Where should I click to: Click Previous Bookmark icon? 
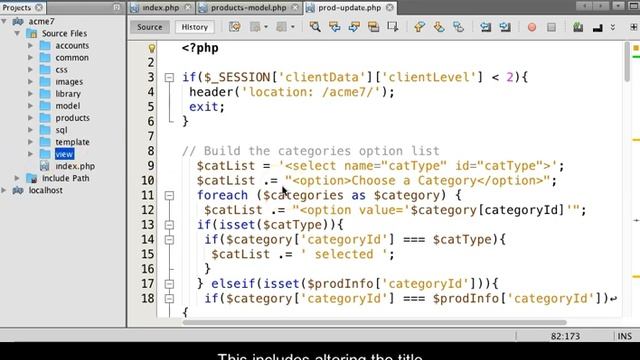[419, 27]
